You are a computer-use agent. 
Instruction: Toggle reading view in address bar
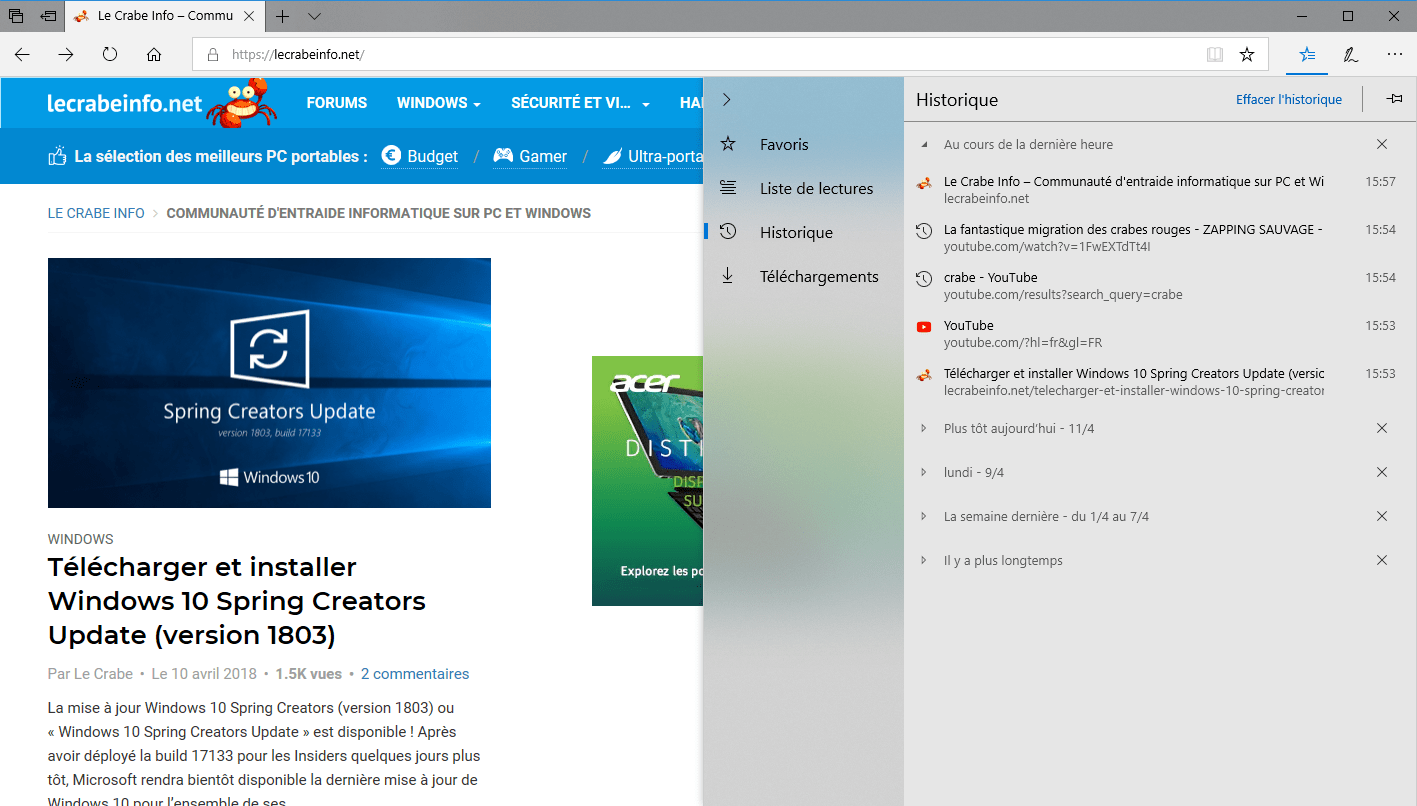(1215, 55)
